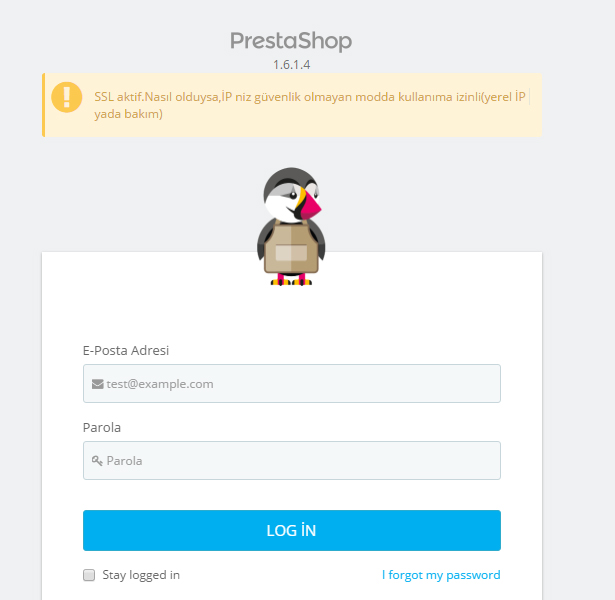Click the PrestaShop logo title
Viewport: 615px width, 600px height.
coord(291,41)
